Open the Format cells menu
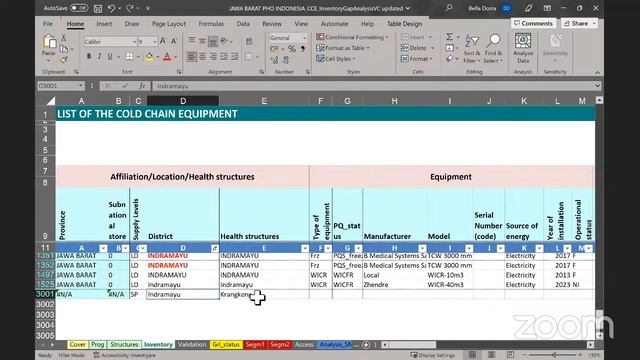 (x=416, y=59)
